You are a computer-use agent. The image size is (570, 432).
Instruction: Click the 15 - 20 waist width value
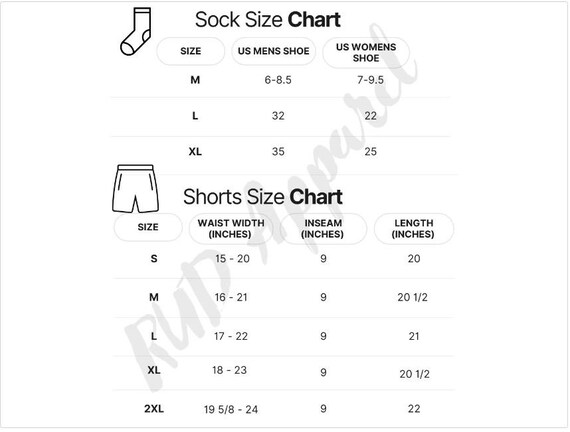click(232, 259)
